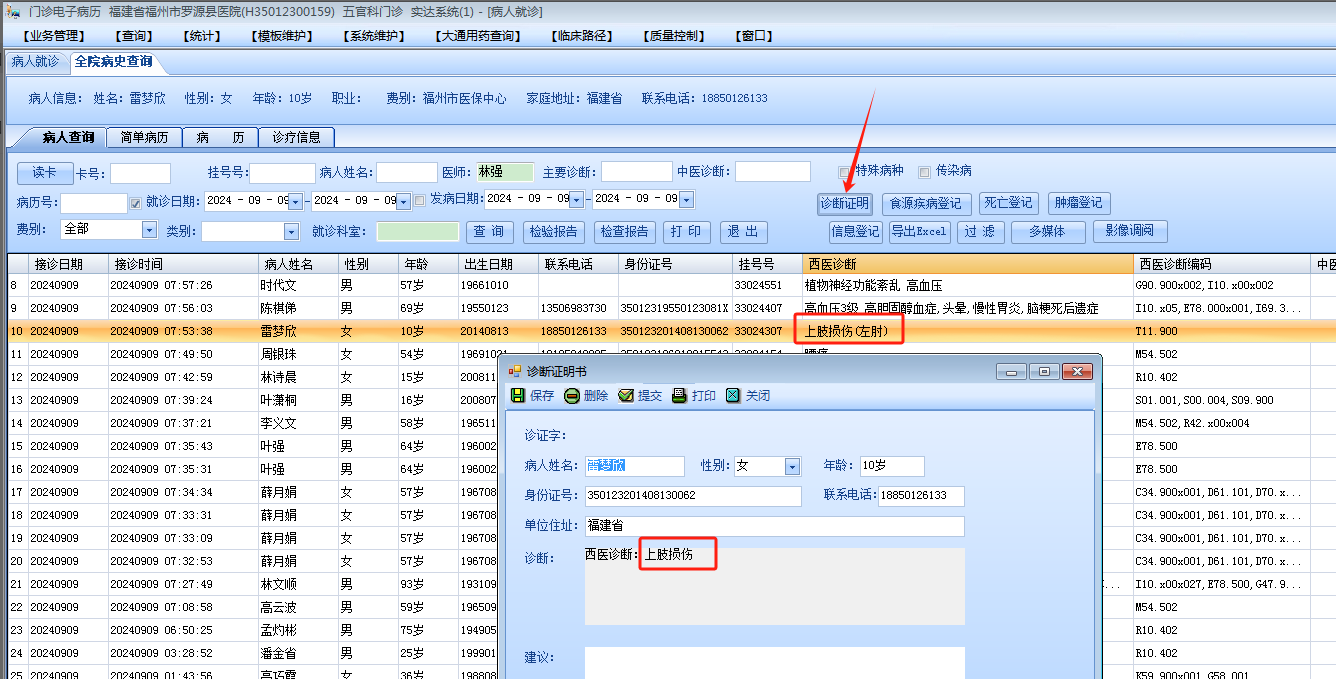This screenshot has height=679, width=1336.
Task: Open the 【窗口】 menu
Action: [x=755, y=36]
